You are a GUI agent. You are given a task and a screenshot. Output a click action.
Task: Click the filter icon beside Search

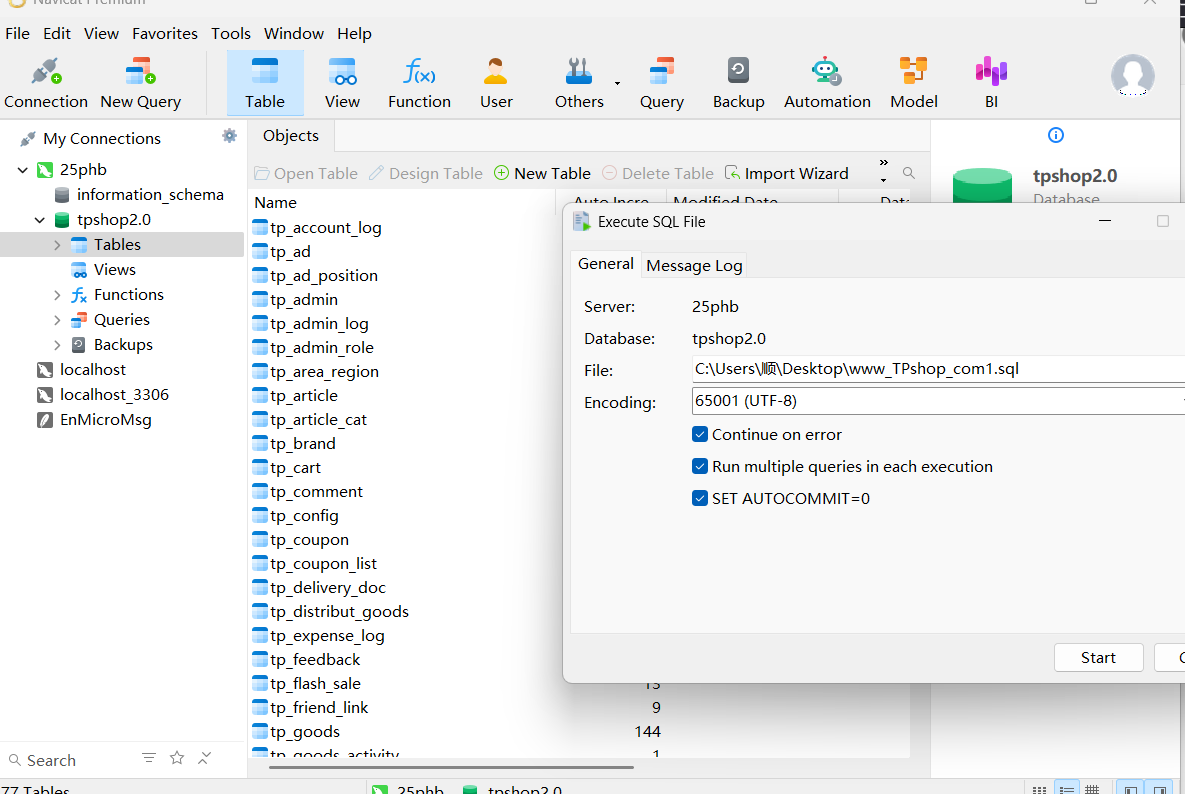point(149,758)
